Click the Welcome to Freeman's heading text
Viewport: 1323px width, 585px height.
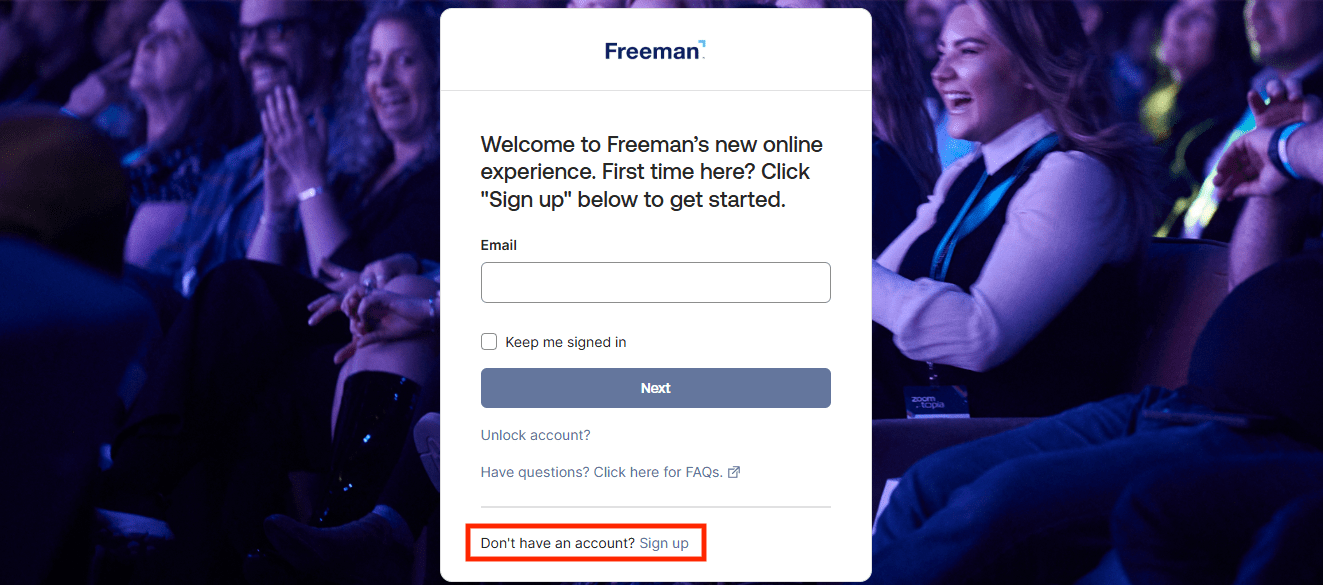coord(652,172)
